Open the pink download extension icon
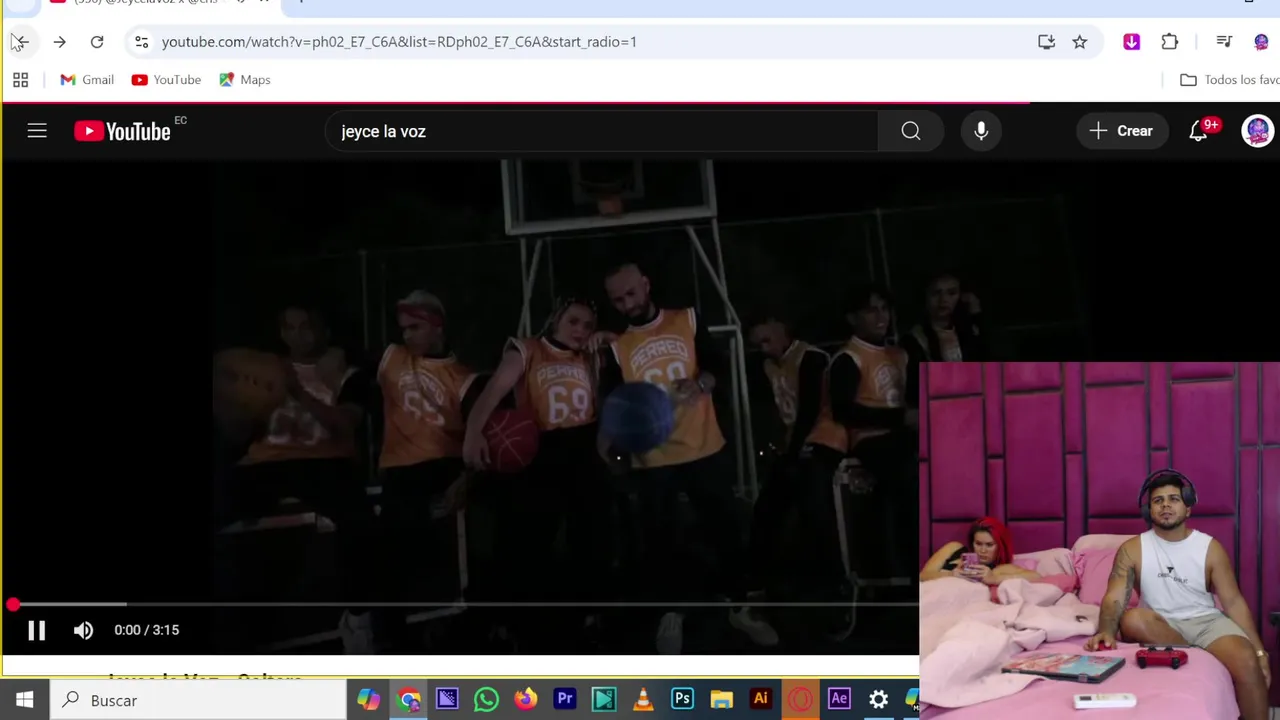Screen dimensions: 1280x720 pos(1131,42)
